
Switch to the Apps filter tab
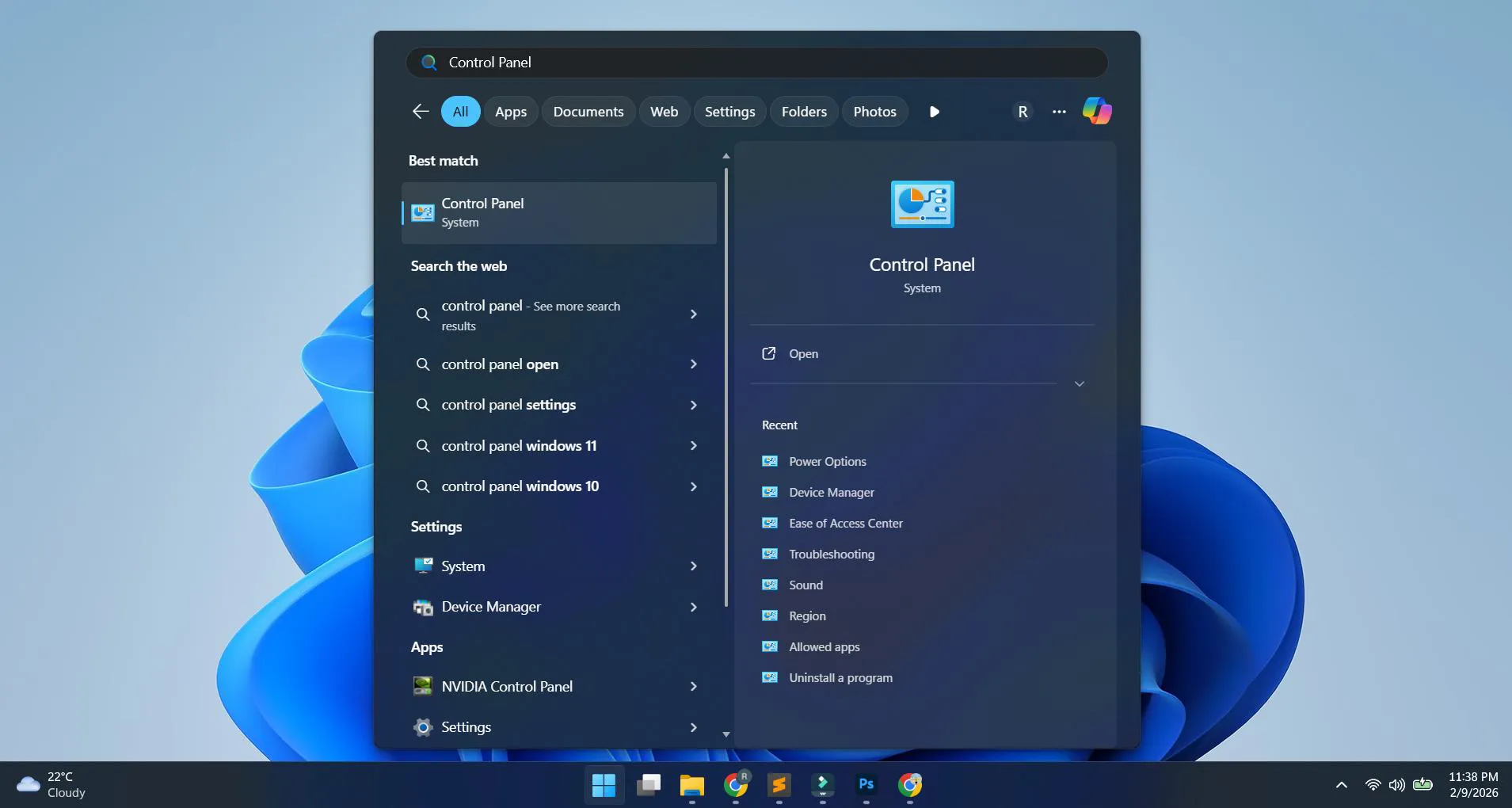pyautogui.click(x=511, y=111)
